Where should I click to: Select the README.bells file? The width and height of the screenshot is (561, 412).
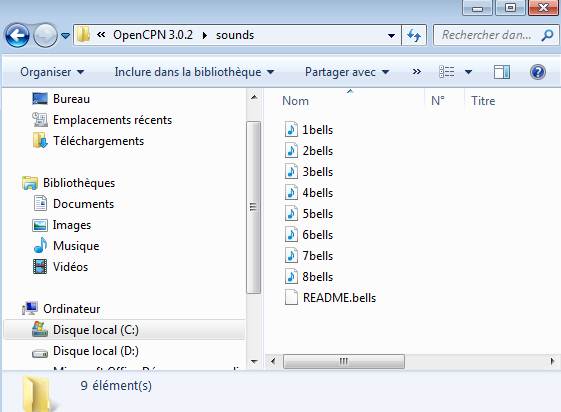[x=331, y=298]
